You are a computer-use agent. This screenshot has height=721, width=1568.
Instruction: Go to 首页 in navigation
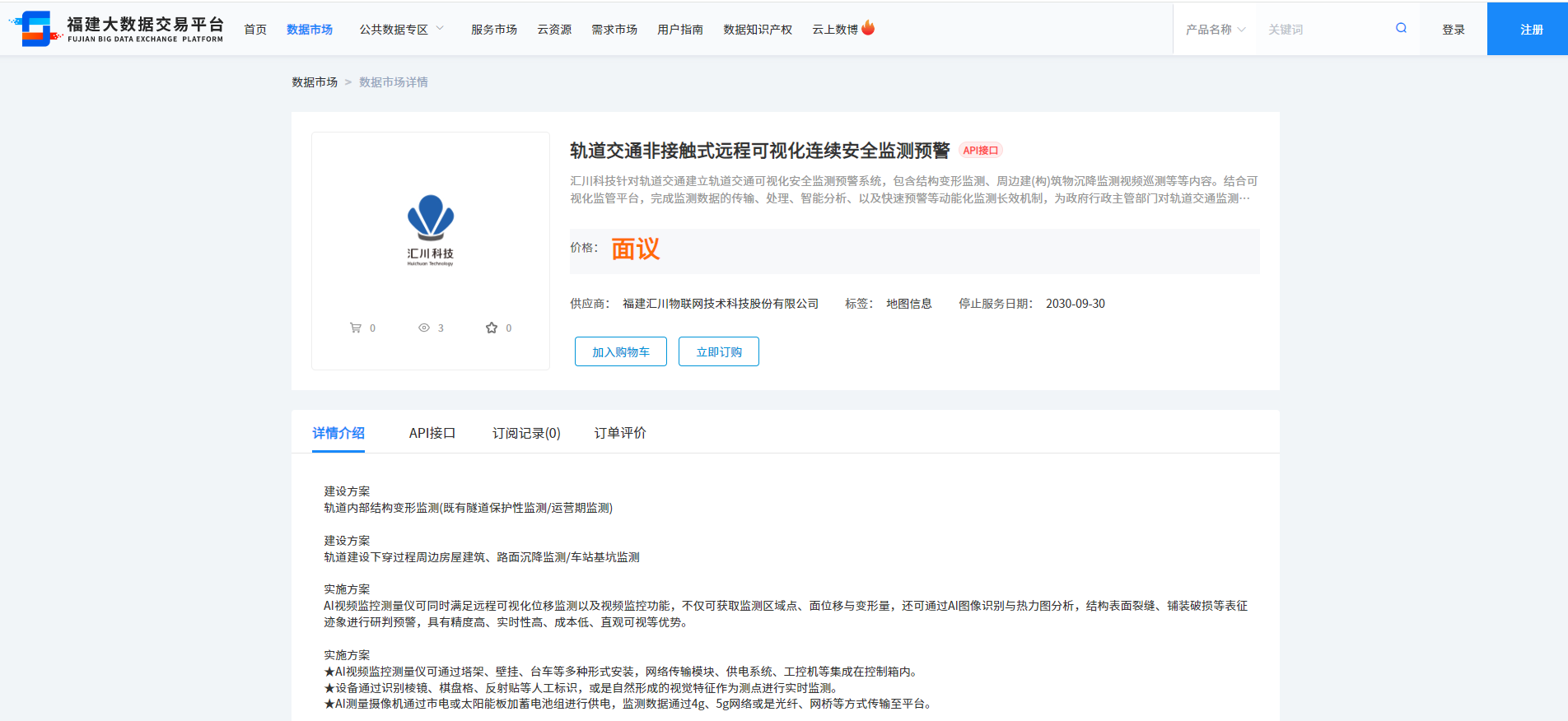point(255,30)
